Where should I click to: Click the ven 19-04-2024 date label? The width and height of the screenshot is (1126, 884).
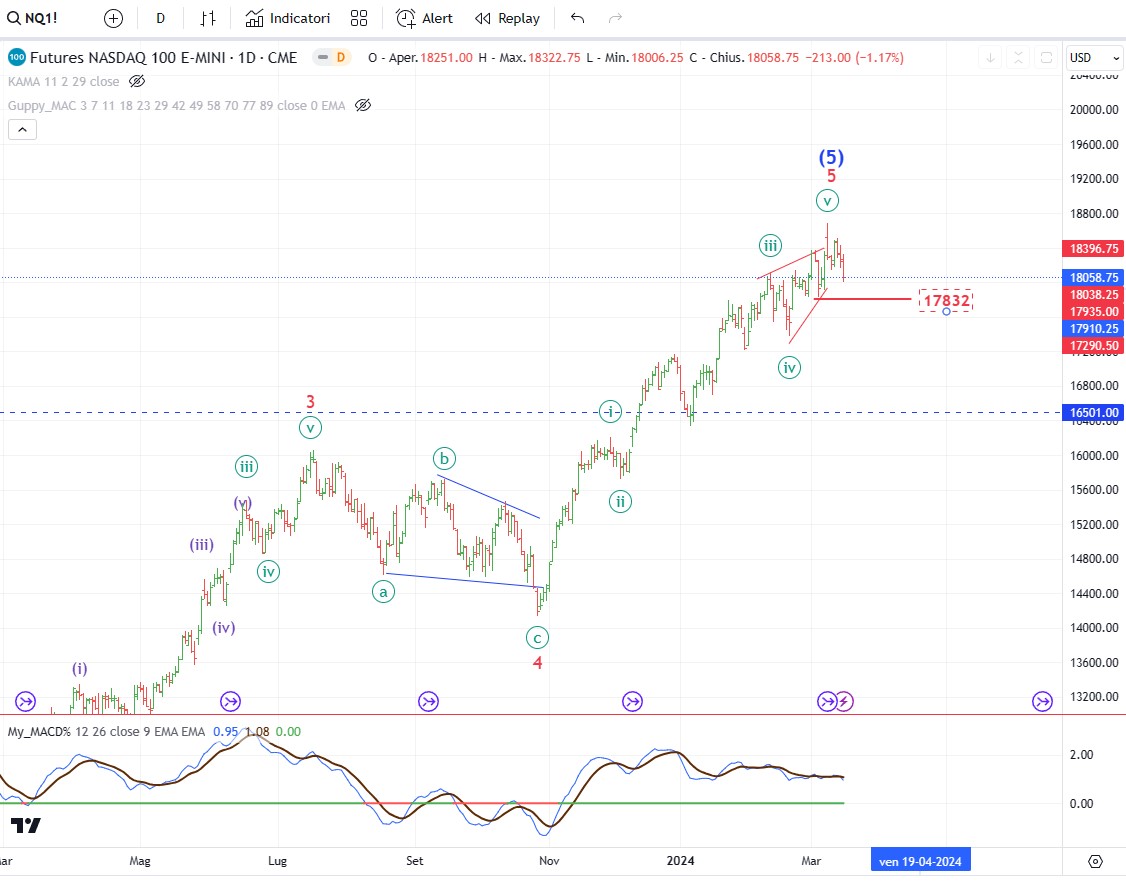point(920,860)
